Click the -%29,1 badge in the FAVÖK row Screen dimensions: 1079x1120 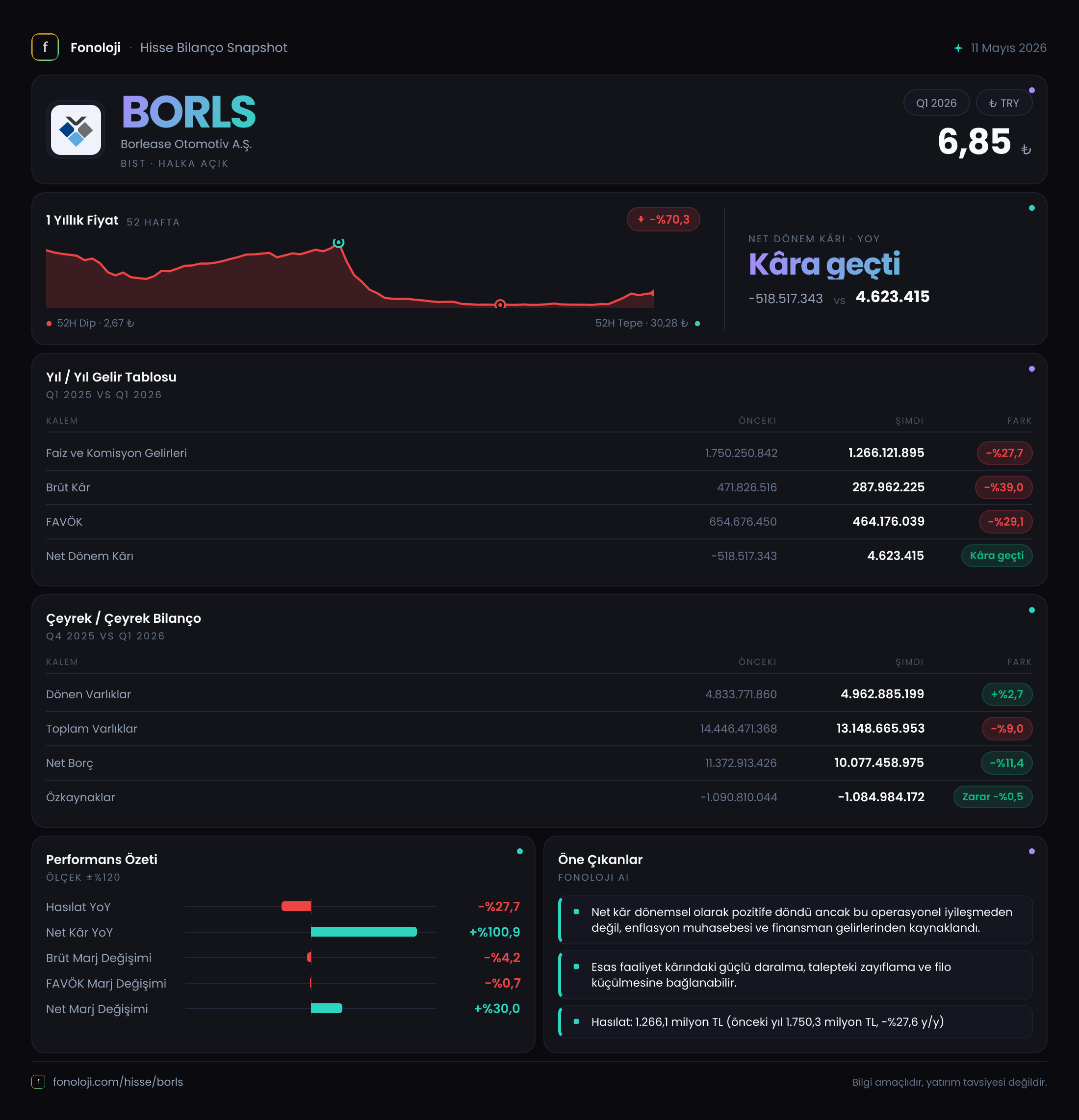pyautogui.click(x=1006, y=522)
